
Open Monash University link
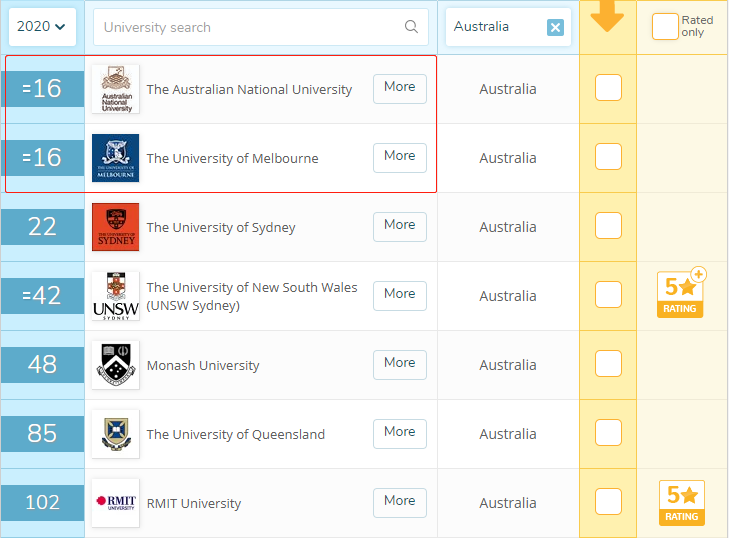[x=203, y=365]
